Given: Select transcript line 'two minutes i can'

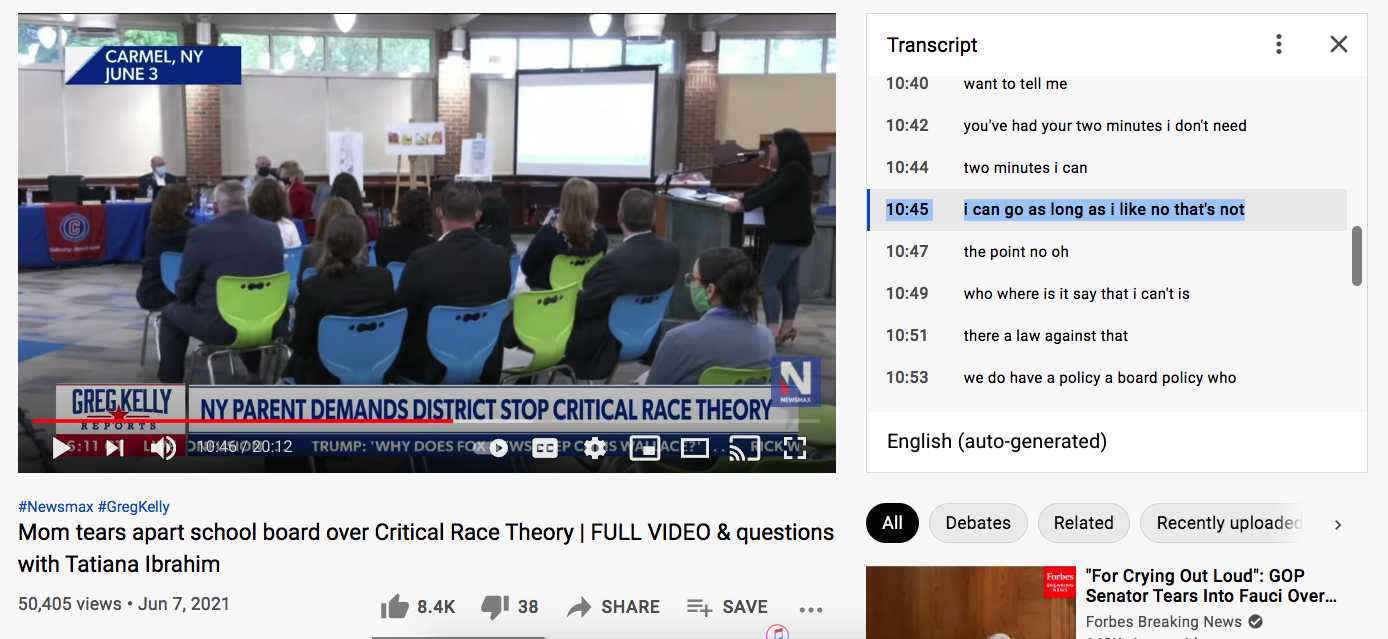Looking at the screenshot, I should 1107,168.
